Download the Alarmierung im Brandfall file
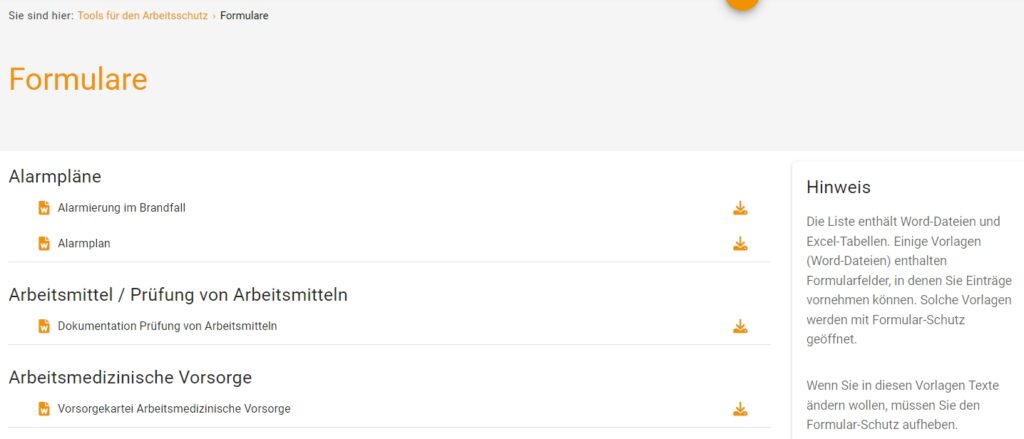1024x439 pixels. [x=740, y=208]
